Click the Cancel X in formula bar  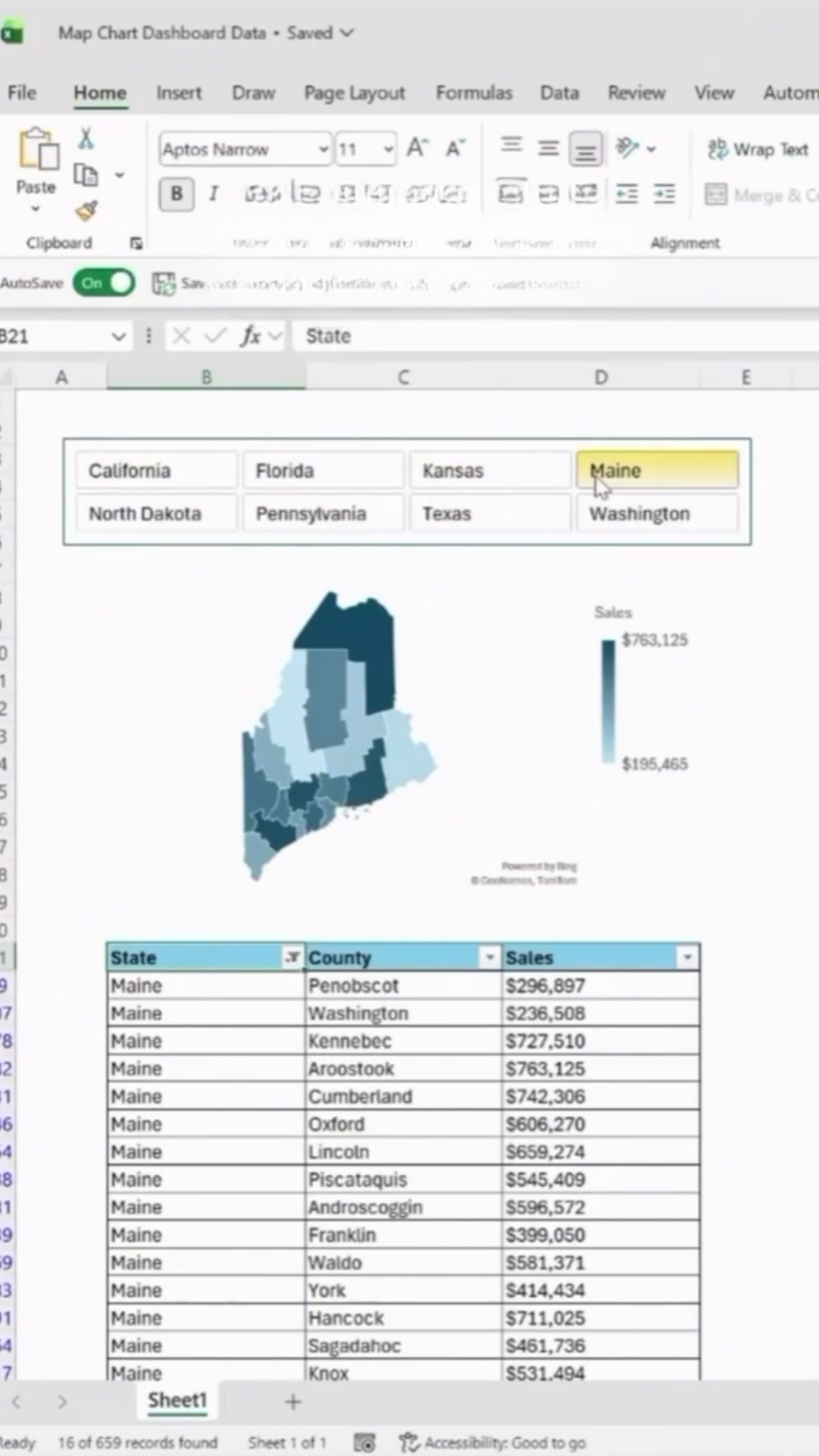point(180,335)
